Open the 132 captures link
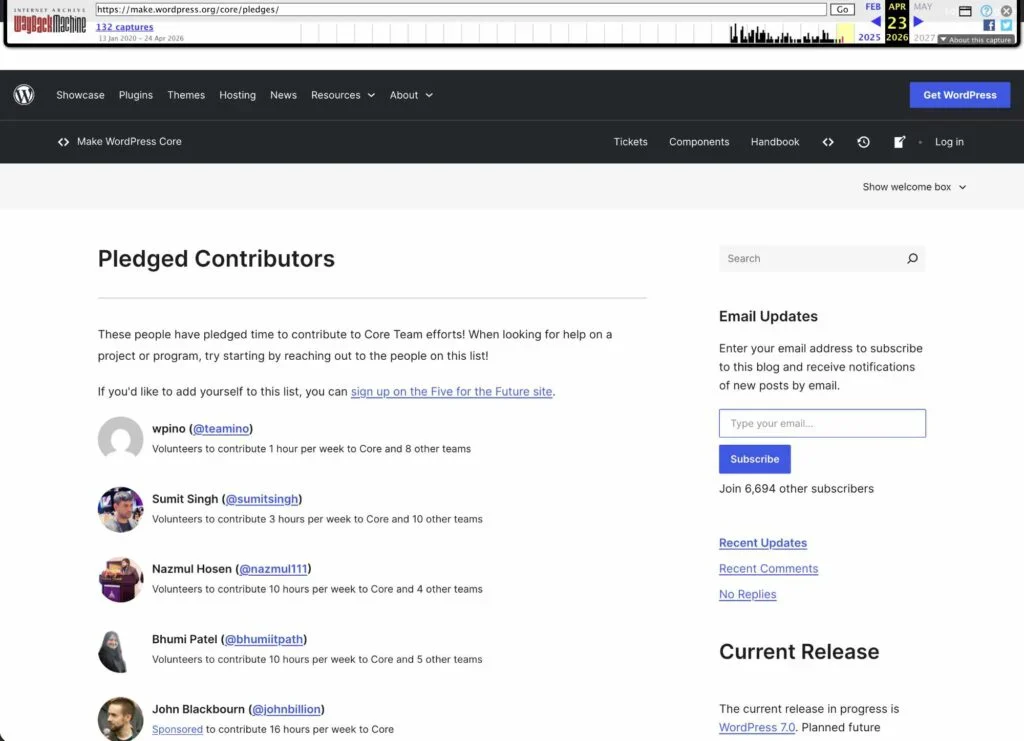 tap(125, 27)
